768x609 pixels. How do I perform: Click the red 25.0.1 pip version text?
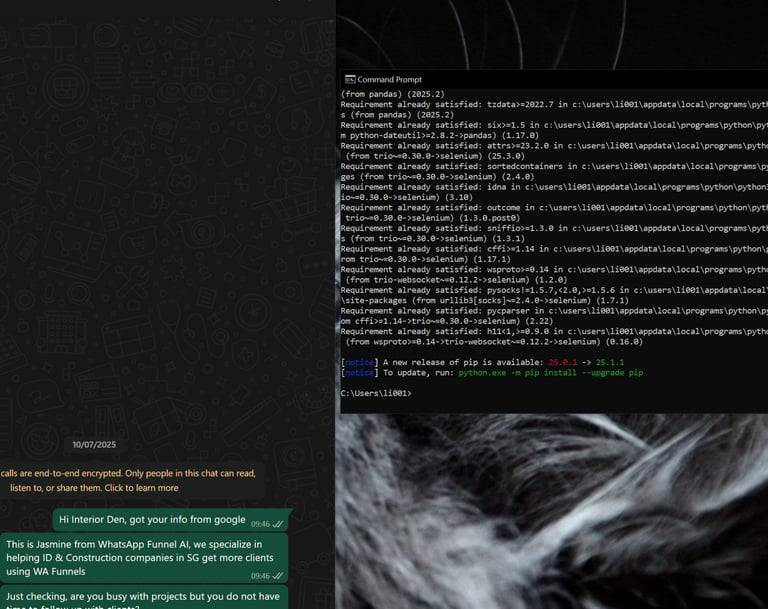click(x=562, y=363)
